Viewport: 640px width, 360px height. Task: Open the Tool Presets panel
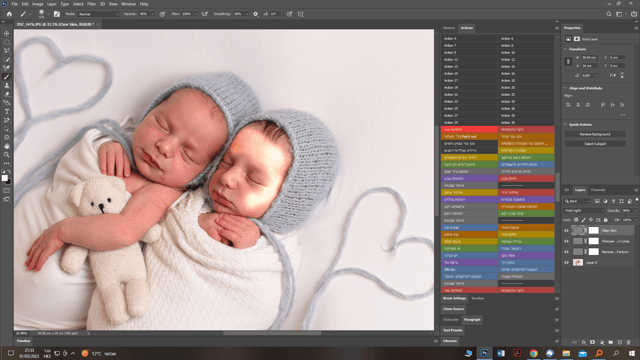[453, 330]
